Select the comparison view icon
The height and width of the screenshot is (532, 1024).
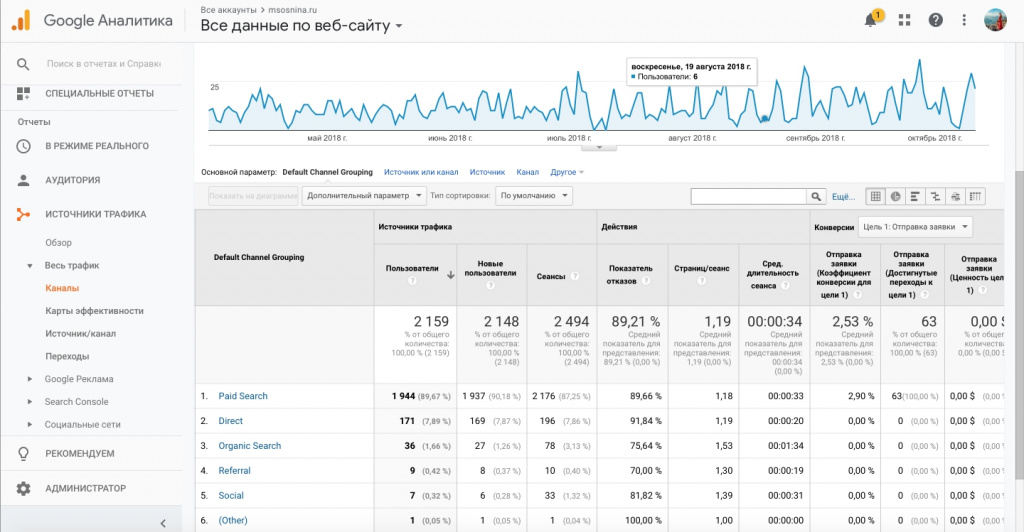pos(936,196)
